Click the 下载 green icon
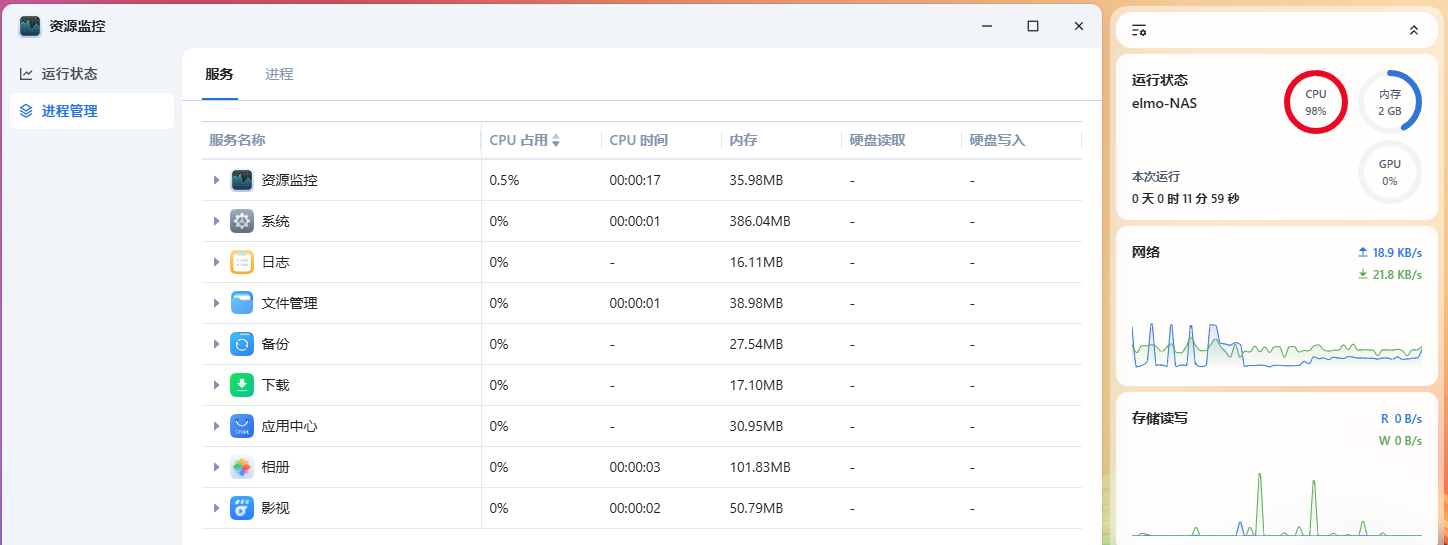Image resolution: width=1448 pixels, height=545 pixels. click(x=242, y=385)
